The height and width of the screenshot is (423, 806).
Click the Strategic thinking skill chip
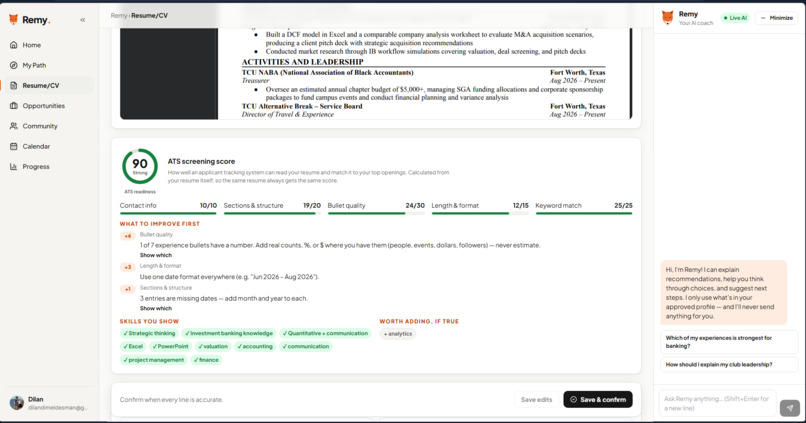pos(149,334)
